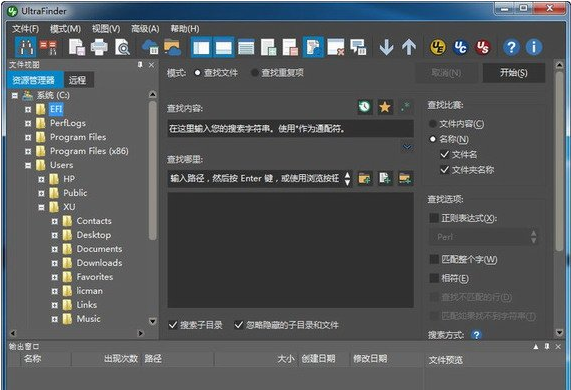Click the last folder icon beside path field

(x=405, y=178)
